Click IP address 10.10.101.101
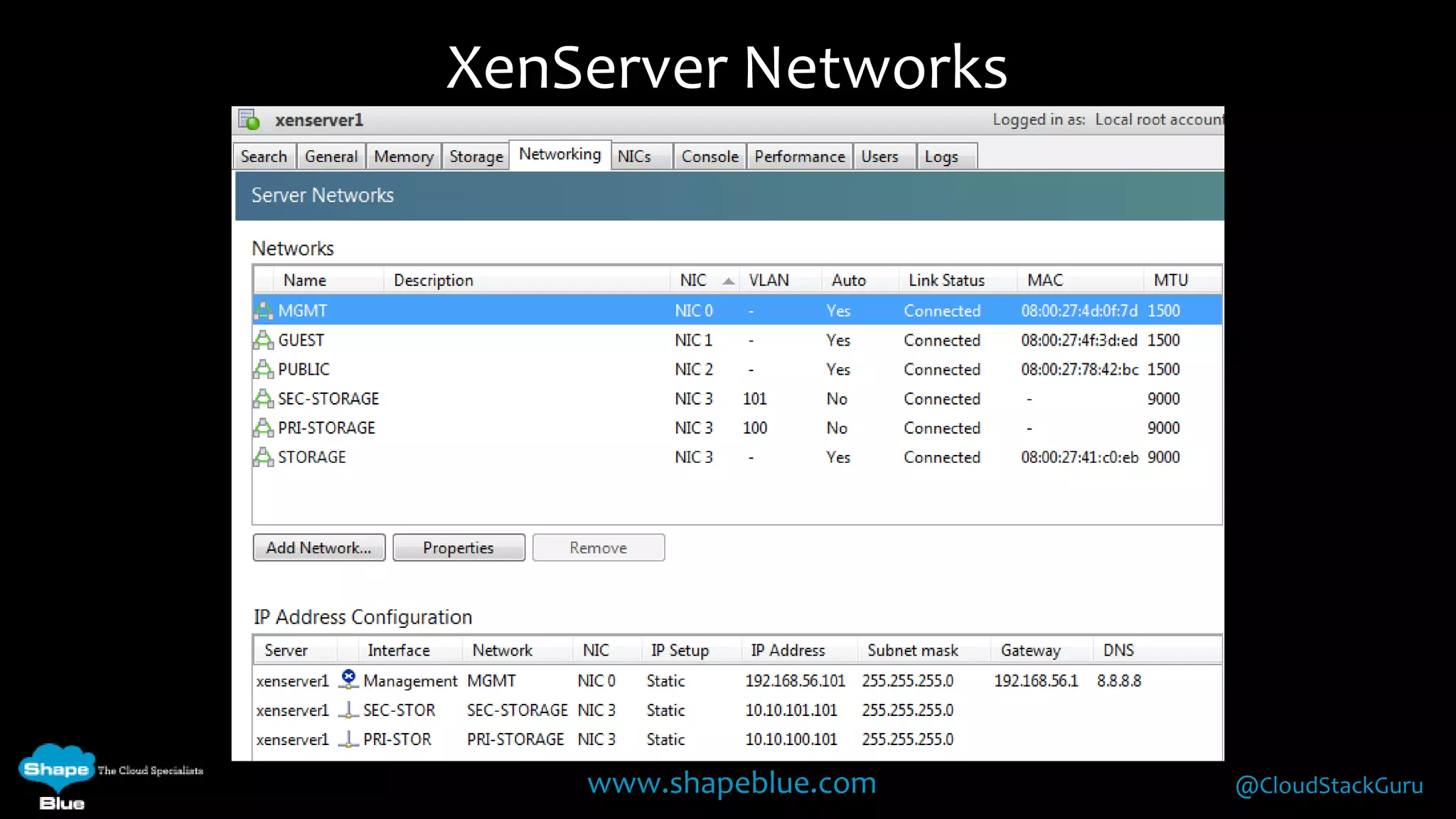This screenshot has height=819, width=1456. point(791,710)
